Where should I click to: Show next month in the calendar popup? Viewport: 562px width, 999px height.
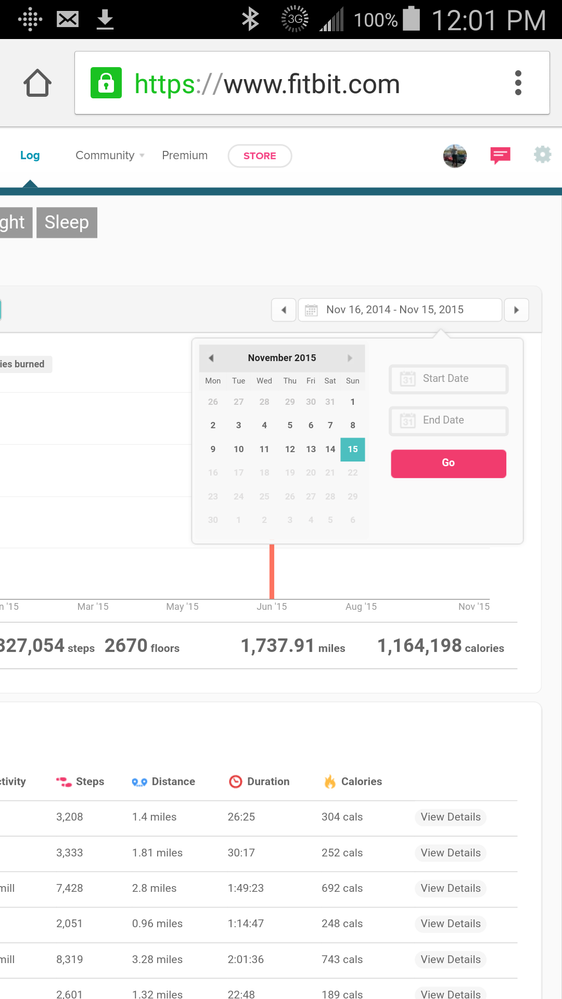point(350,358)
